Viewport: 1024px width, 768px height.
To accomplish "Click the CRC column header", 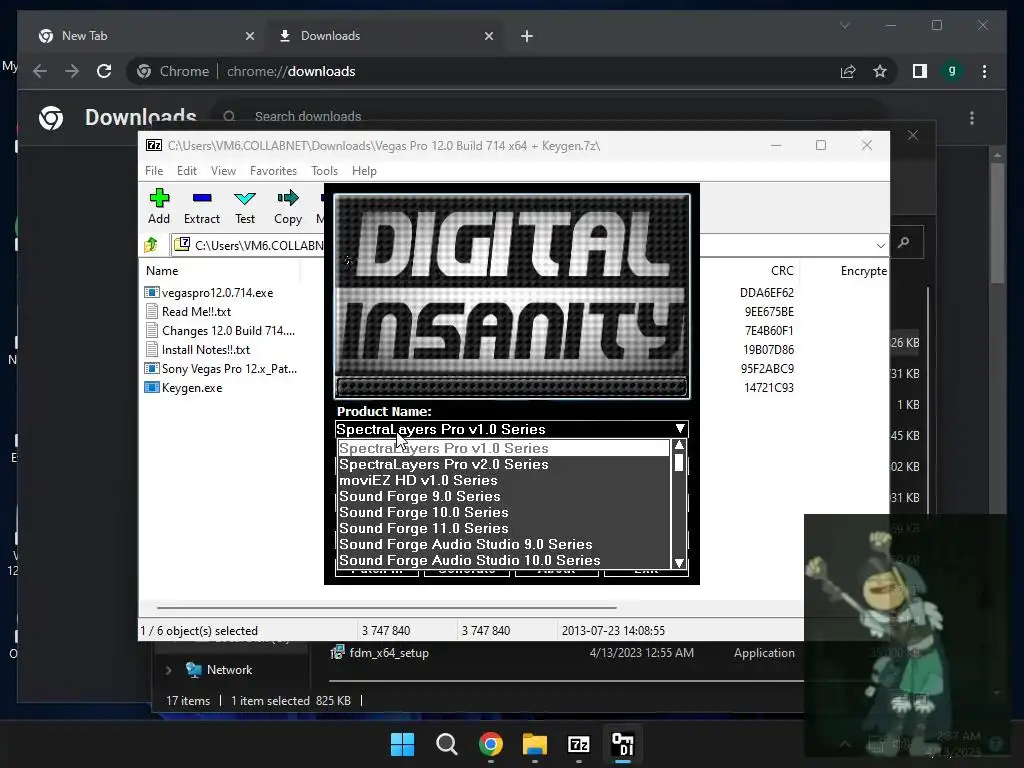I will click(782, 270).
